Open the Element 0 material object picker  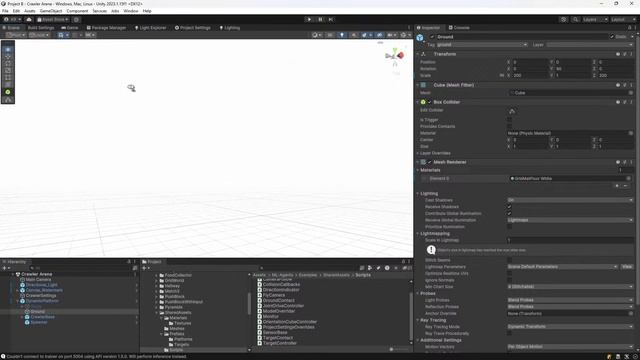(629, 178)
